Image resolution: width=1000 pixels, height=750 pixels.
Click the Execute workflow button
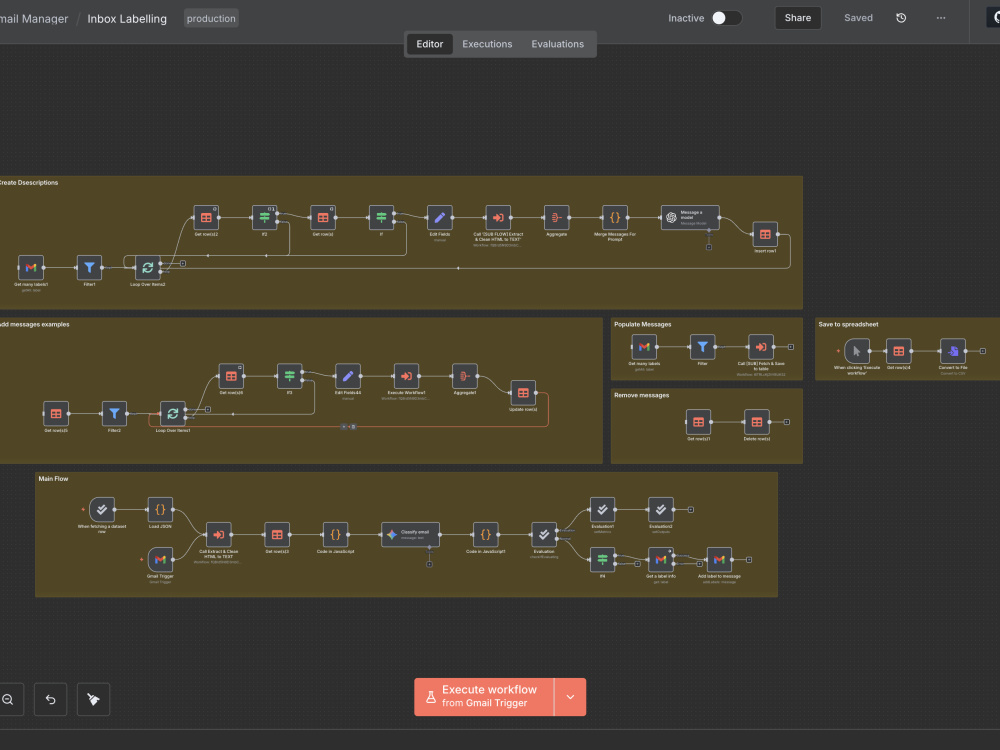click(484, 696)
